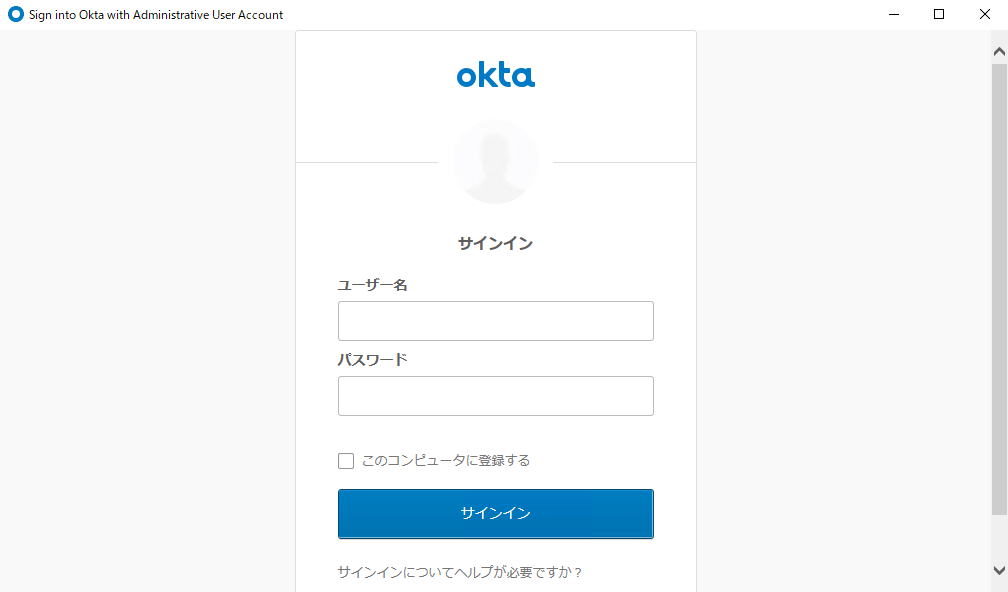
Task: Focus the ユーザー名 input field
Action: [495, 321]
